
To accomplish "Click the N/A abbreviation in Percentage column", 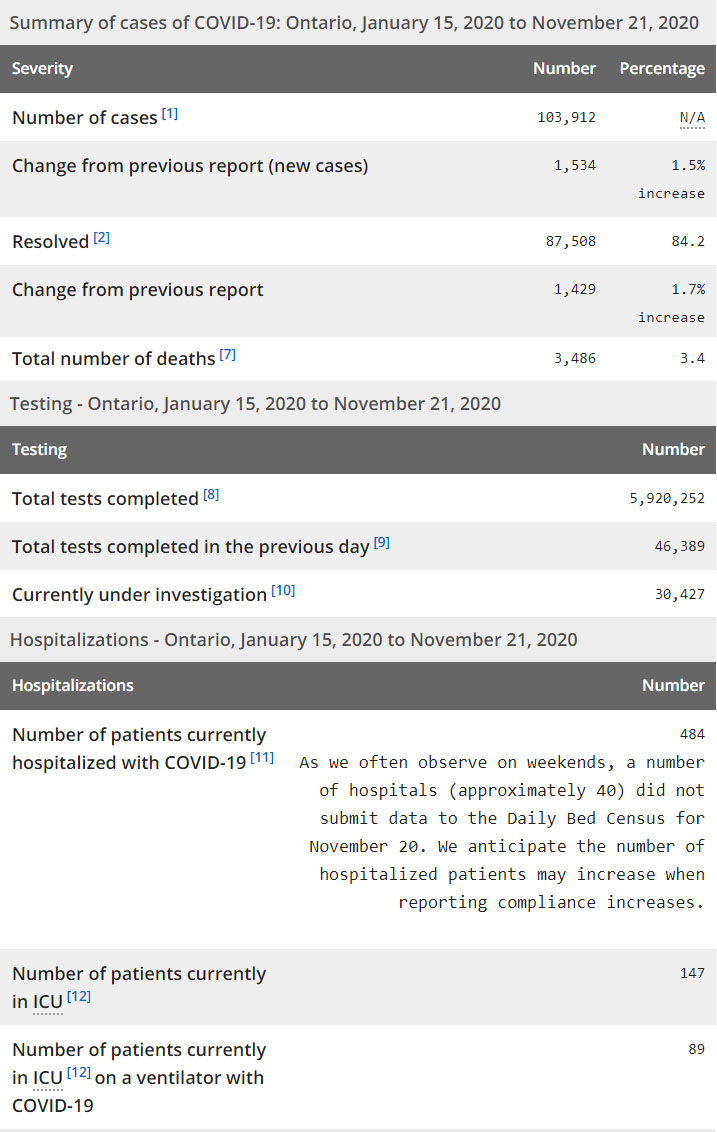I will (x=692, y=118).
